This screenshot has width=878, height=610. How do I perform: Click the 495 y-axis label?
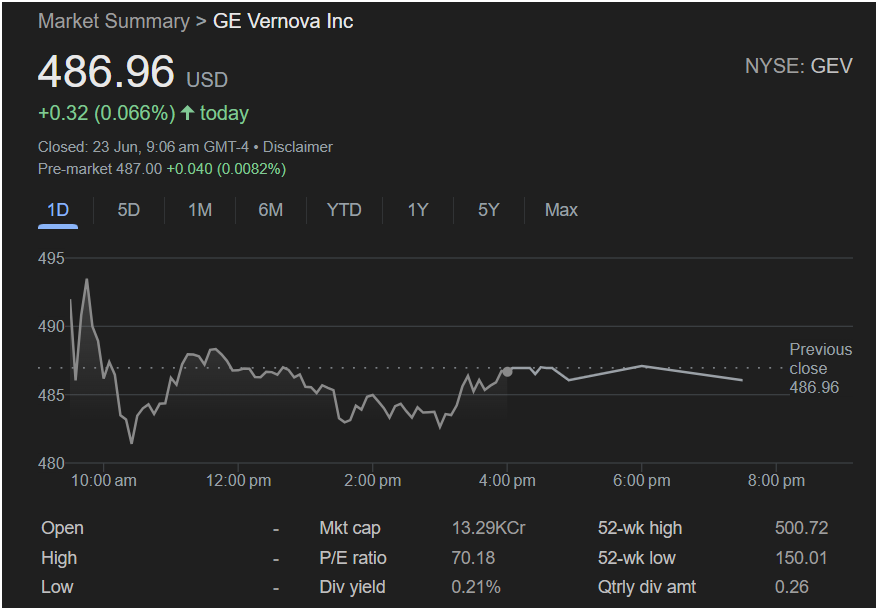point(52,259)
